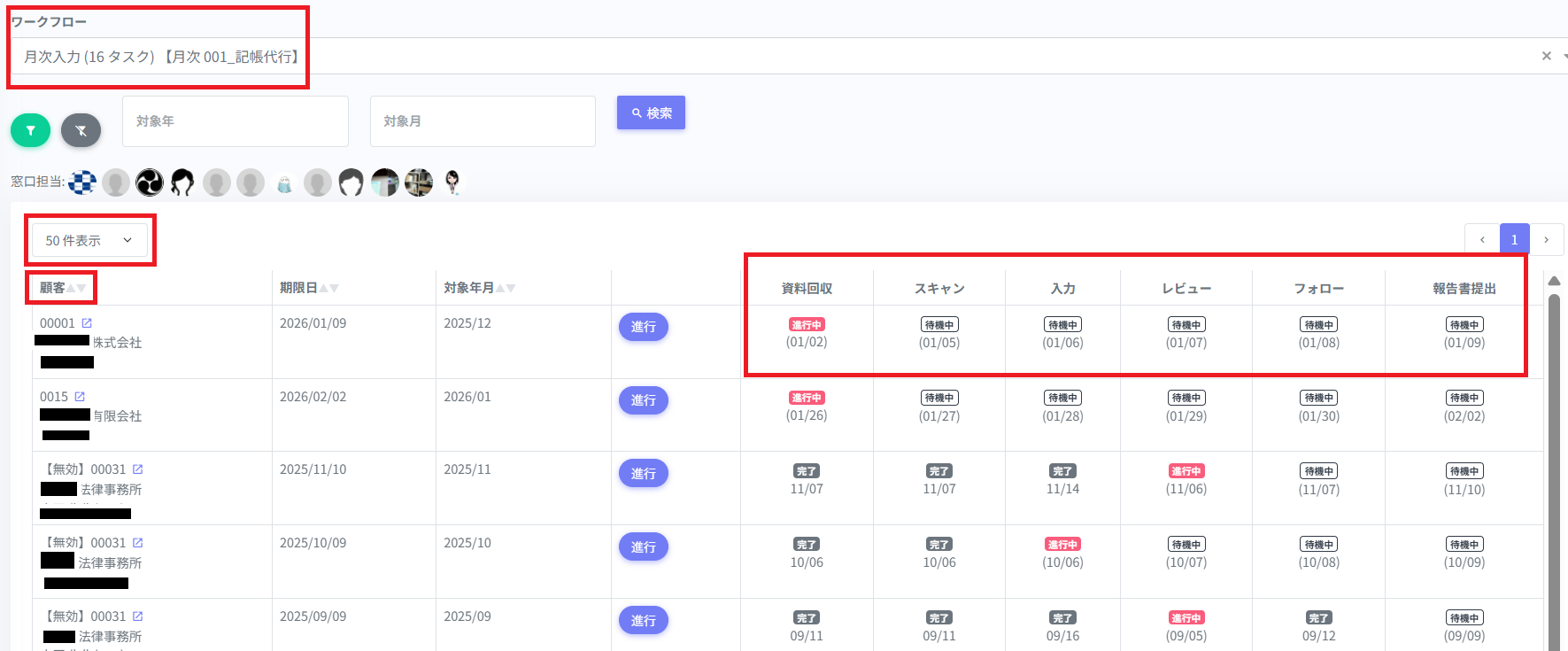The image size is (1568, 651).
Task: Open external link icon for customer 0015
Action: (x=80, y=397)
